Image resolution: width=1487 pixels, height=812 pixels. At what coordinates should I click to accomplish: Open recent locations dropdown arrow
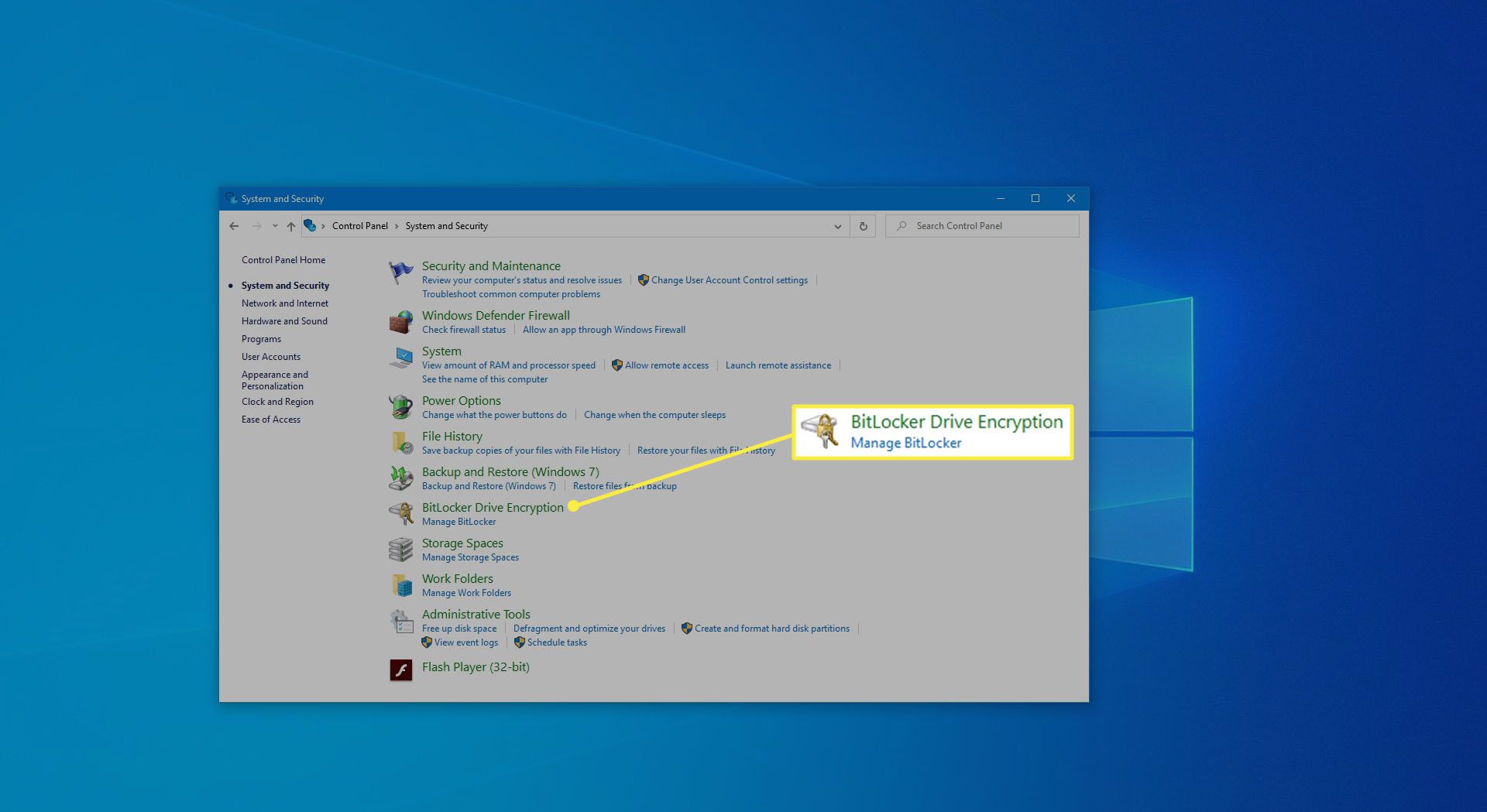[x=274, y=226]
